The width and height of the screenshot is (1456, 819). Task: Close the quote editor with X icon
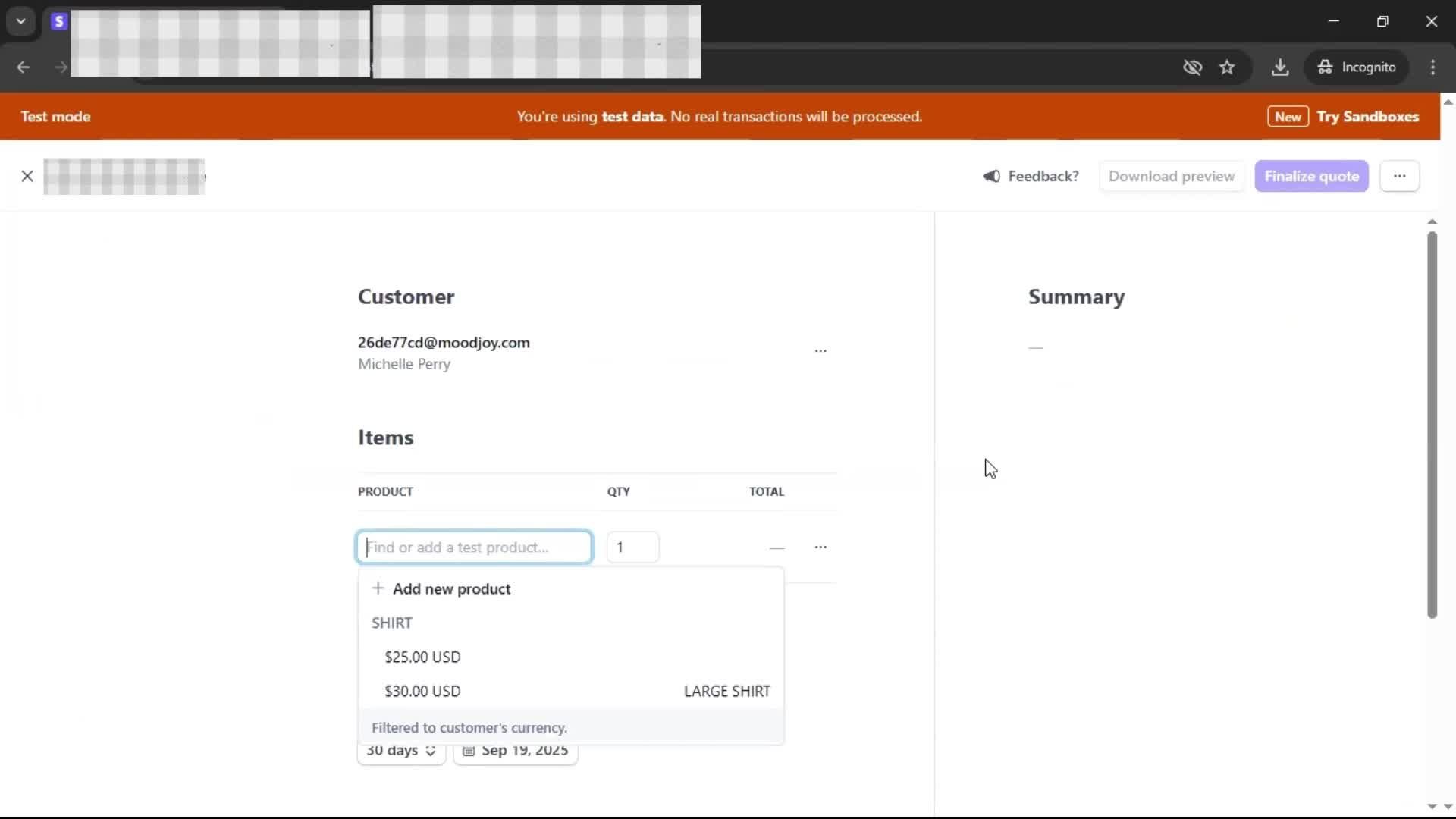pyautogui.click(x=27, y=177)
